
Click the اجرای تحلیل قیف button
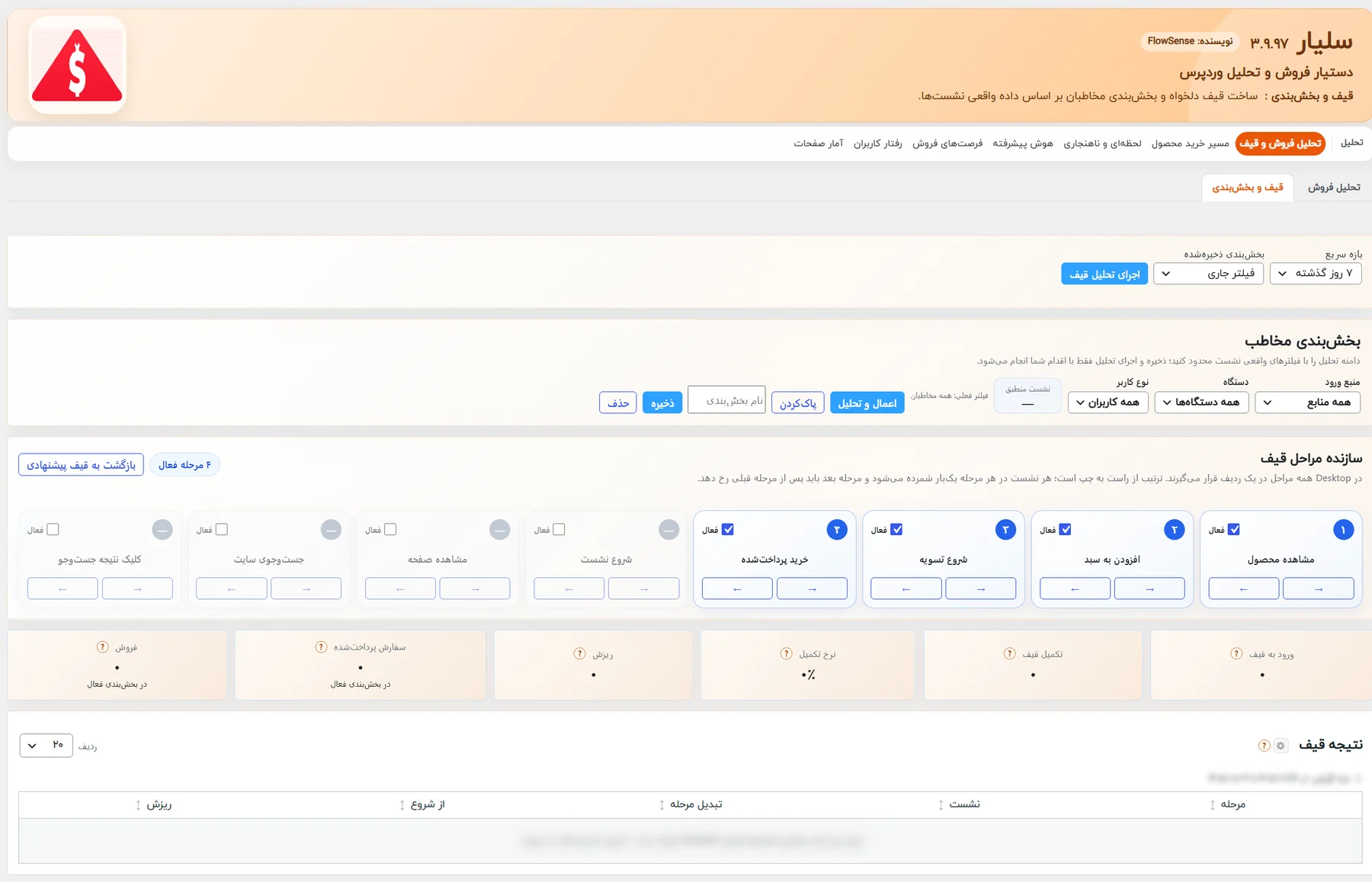click(1104, 274)
